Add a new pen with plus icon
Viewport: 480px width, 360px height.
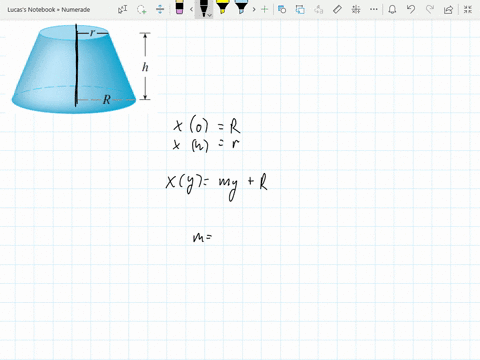click(x=264, y=9)
